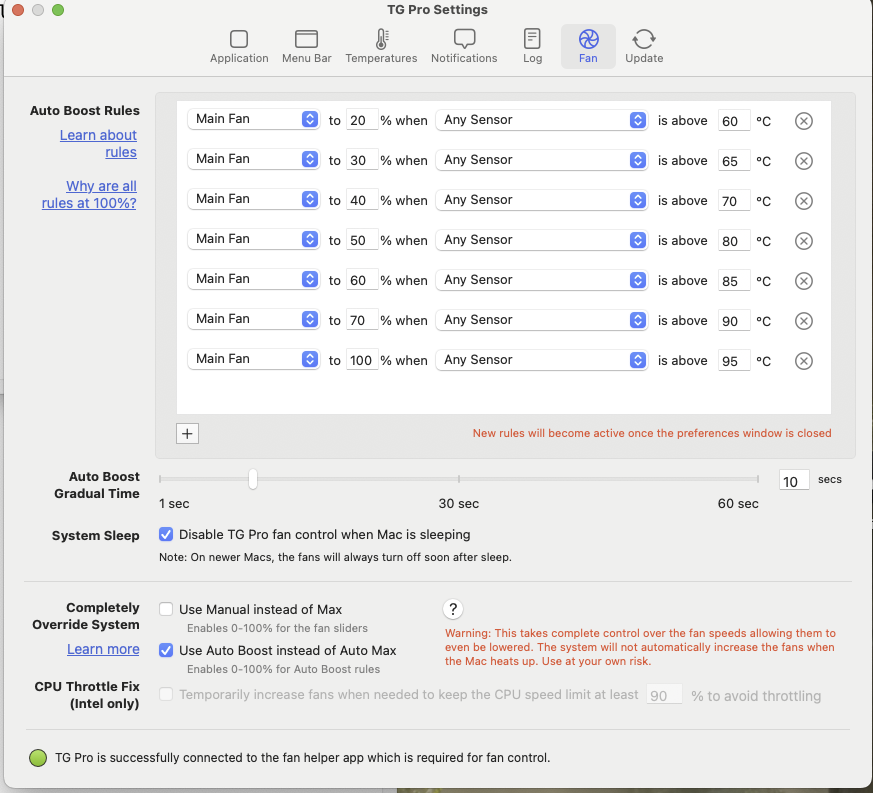Viewport: 873px width, 793px height.
Task: Edit temperature threshold field showing 65
Action: coord(734,161)
